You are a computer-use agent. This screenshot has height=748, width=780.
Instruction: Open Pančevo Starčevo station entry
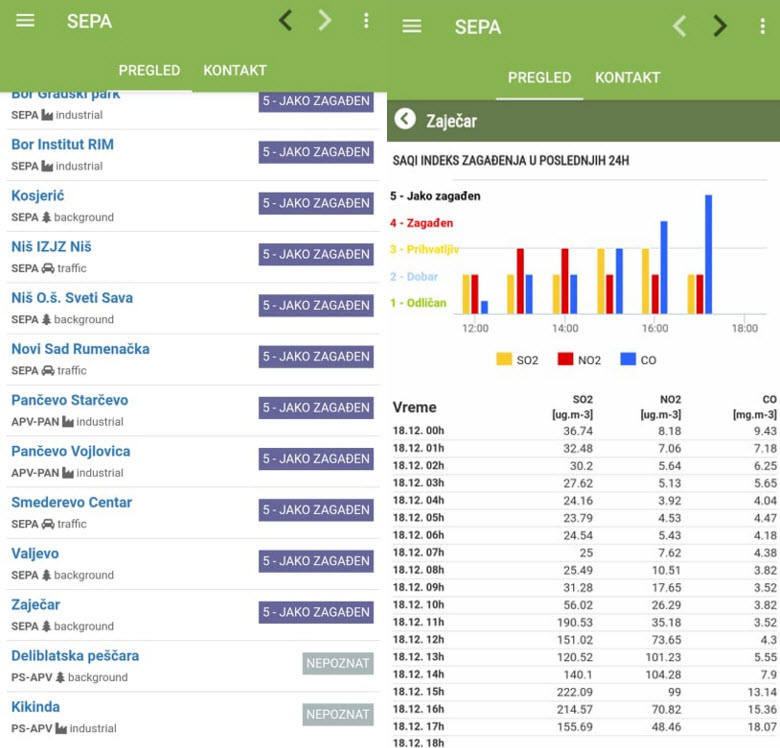[x=69, y=400]
